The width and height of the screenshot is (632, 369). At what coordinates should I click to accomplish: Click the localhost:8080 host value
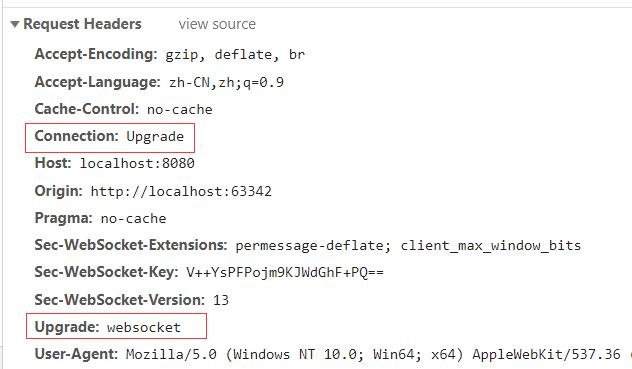[x=137, y=163]
